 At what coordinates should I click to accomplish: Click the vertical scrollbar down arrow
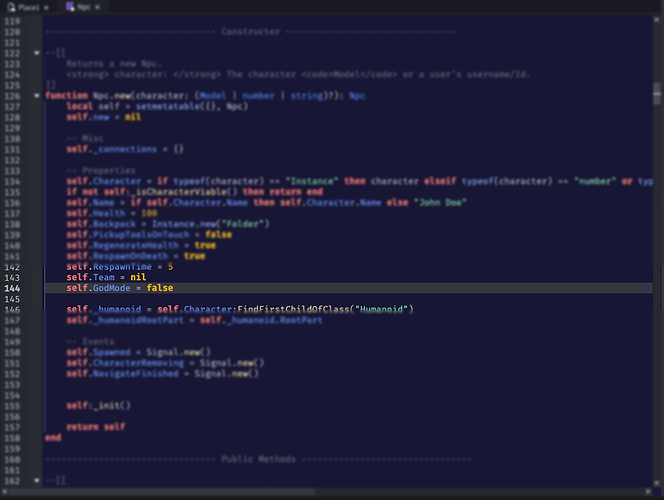pyautogui.click(x=657, y=483)
